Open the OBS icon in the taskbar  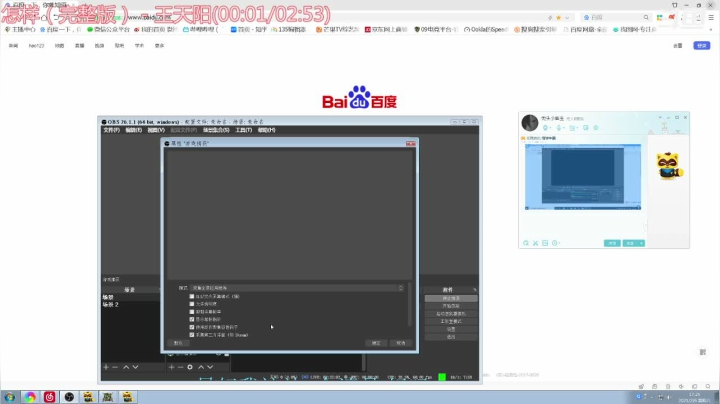point(69,397)
